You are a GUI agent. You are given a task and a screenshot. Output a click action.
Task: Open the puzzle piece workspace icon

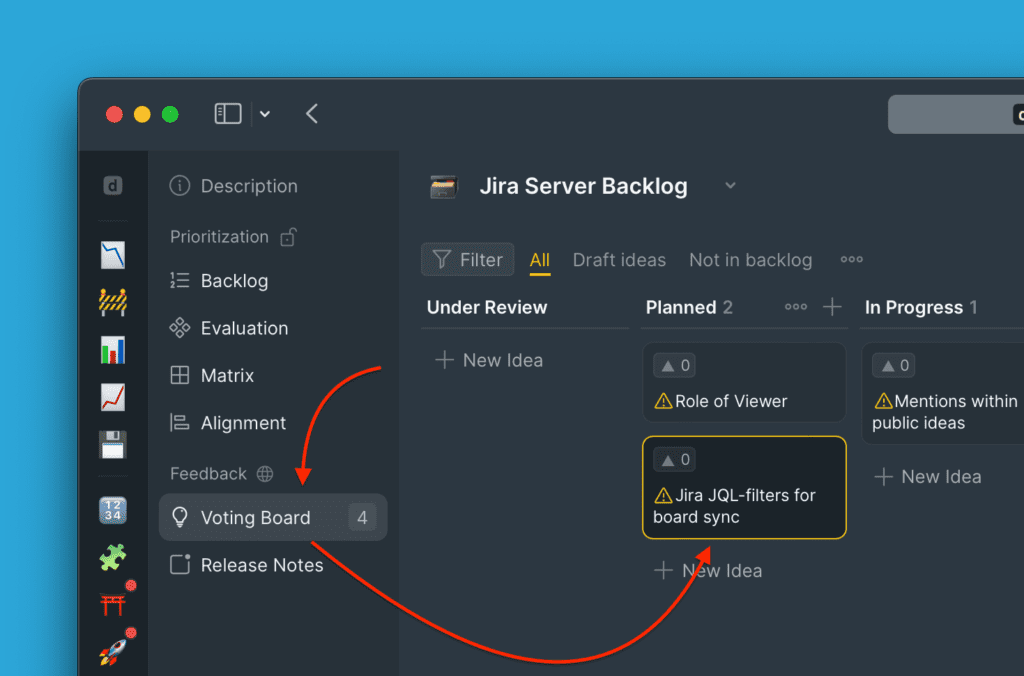pos(113,557)
